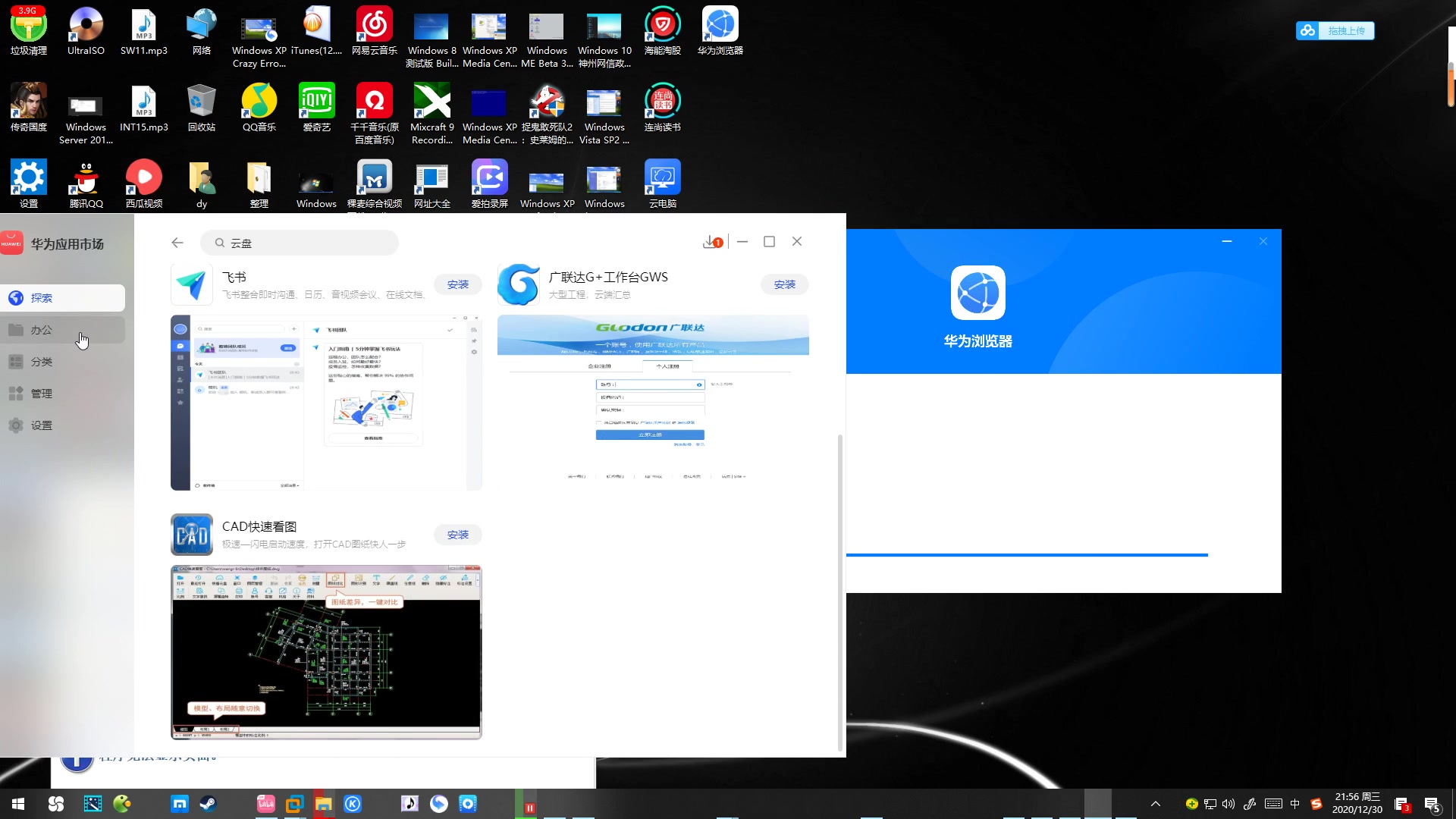
Task: Open the action center notifications
Action: coord(1432,804)
